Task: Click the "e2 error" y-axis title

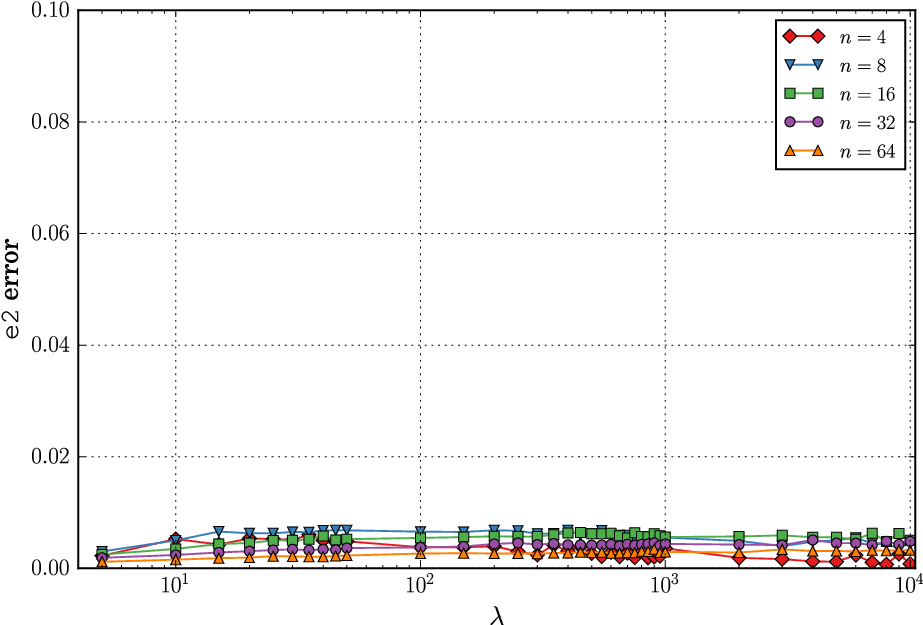Action: (12, 288)
